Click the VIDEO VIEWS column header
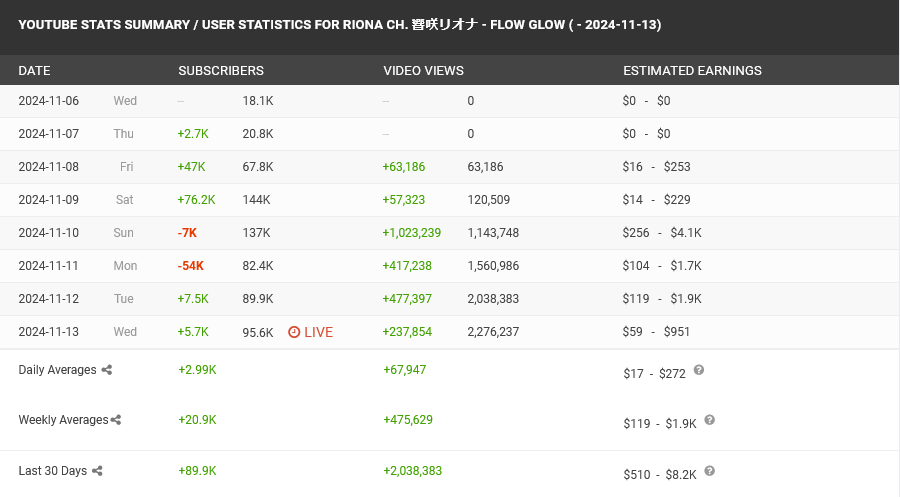 click(x=423, y=71)
